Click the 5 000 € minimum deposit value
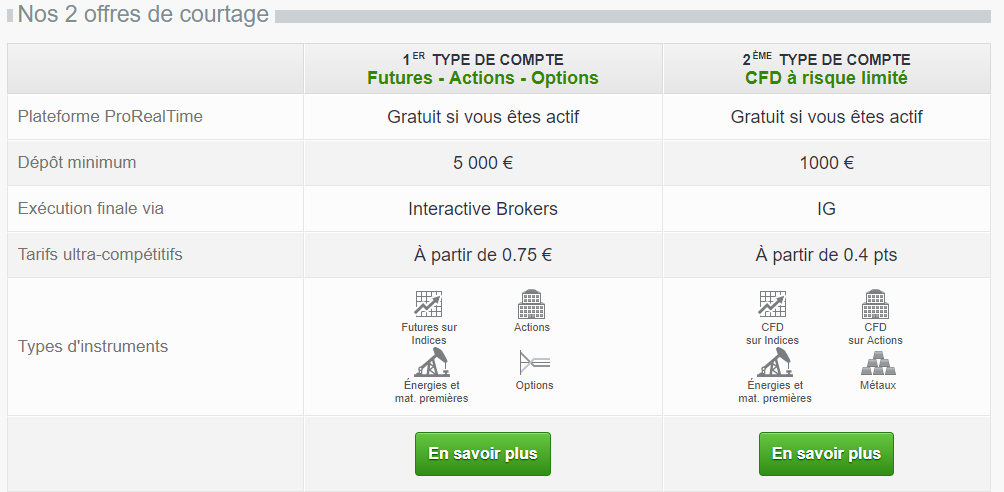 [483, 163]
